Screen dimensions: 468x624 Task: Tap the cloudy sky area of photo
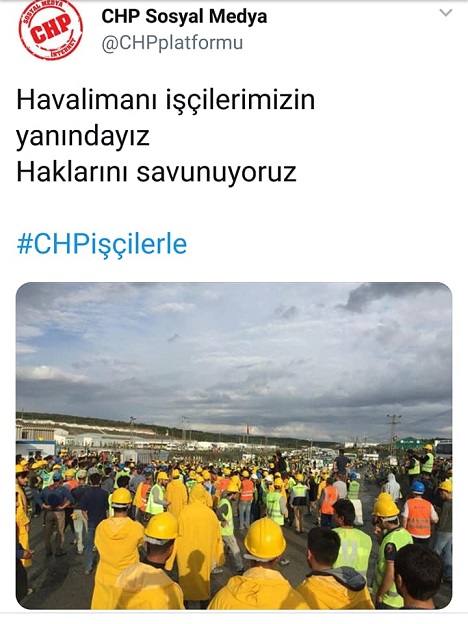coord(234,346)
